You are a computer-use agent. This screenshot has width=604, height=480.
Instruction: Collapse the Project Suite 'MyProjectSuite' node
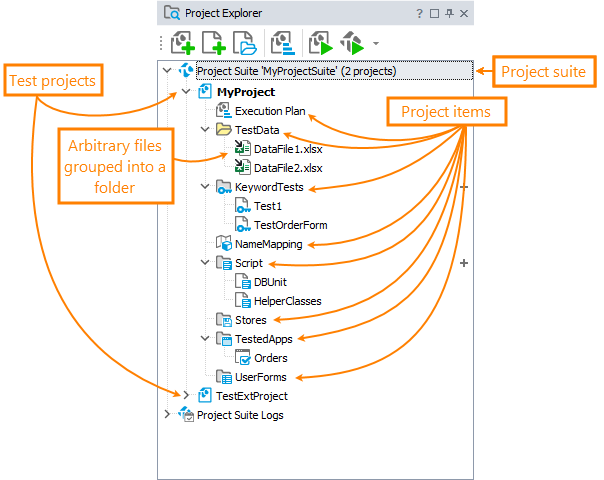pyautogui.click(x=167, y=71)
